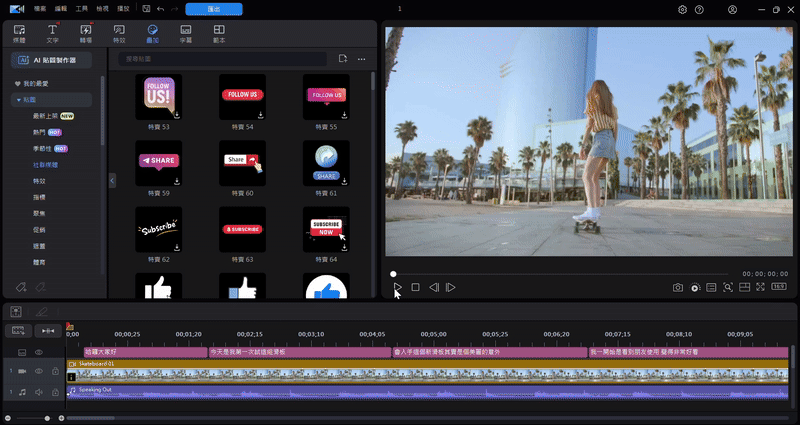Open the 16:9 aspect ratio selector
Image resolution: width=800 pixels, height=425 pixels.
780,288
